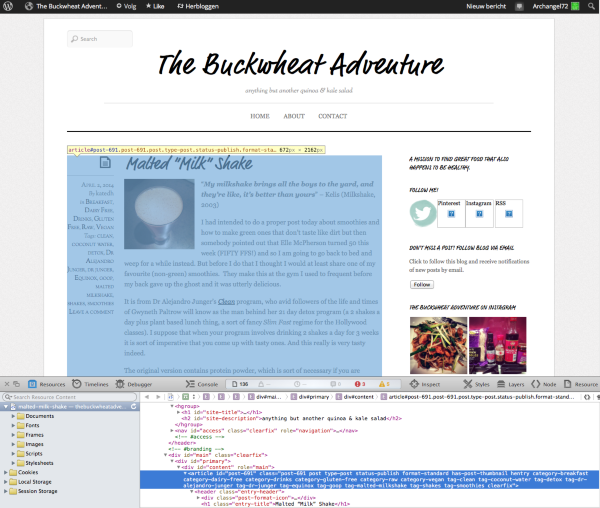Screen dimensions: 600x508
Task: Click the Leave a comment link
Action: pyautogui.click(x=91, y=312)
